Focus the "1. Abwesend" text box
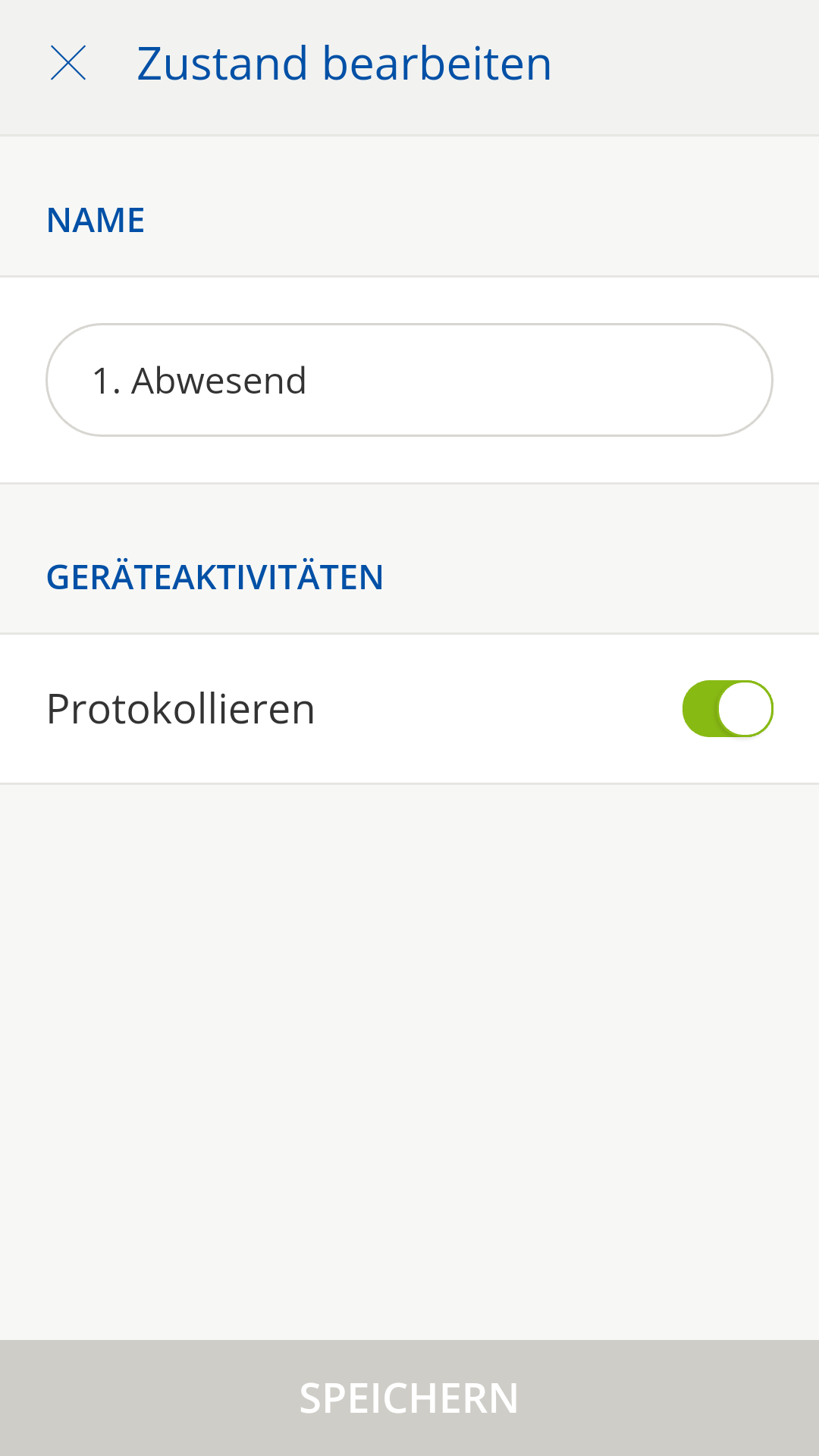Image resolution: width=819 pixels, height=1456 pixels. coord(409,380)
